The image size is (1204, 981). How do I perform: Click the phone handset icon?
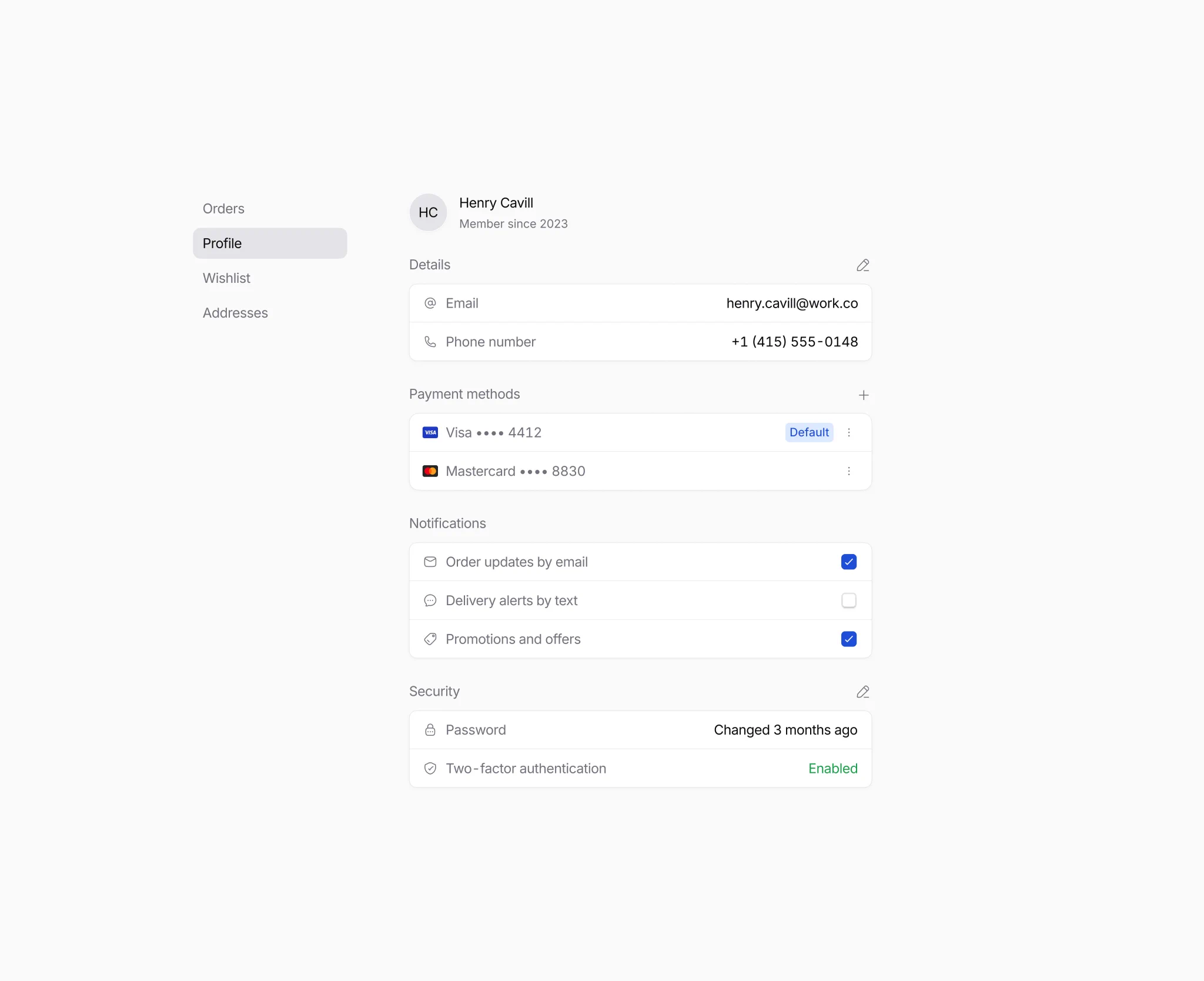coord(430,342)
